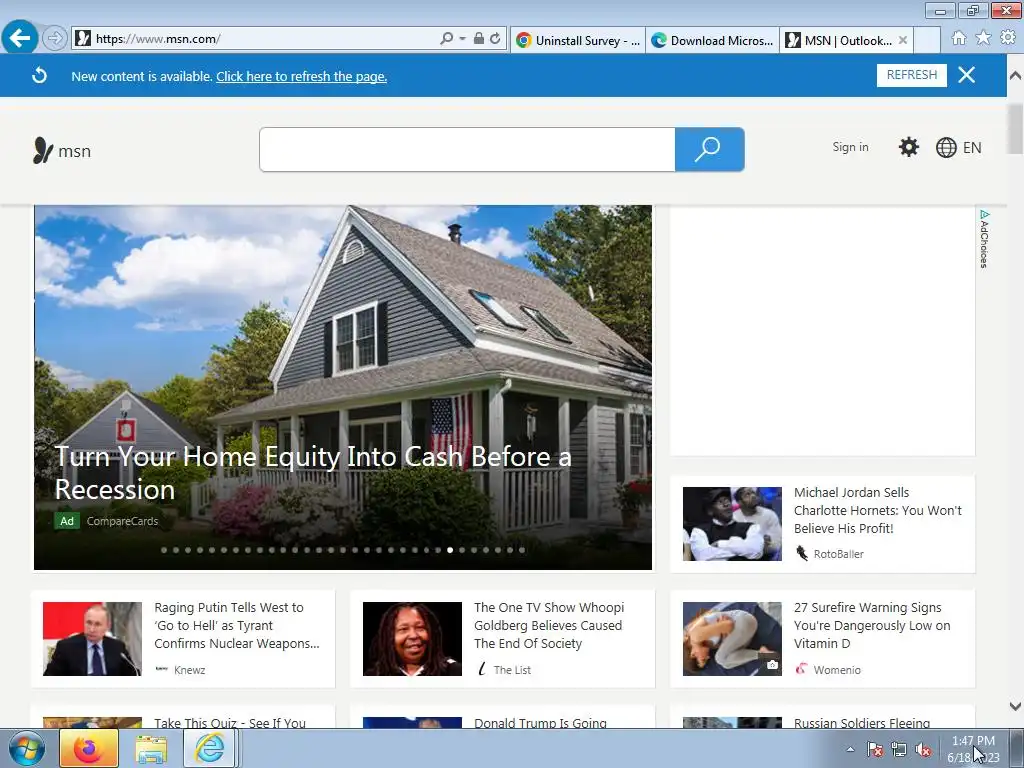Click the Putin article thumbnail
1024x768 pixels.
click(x=92, y=639)
